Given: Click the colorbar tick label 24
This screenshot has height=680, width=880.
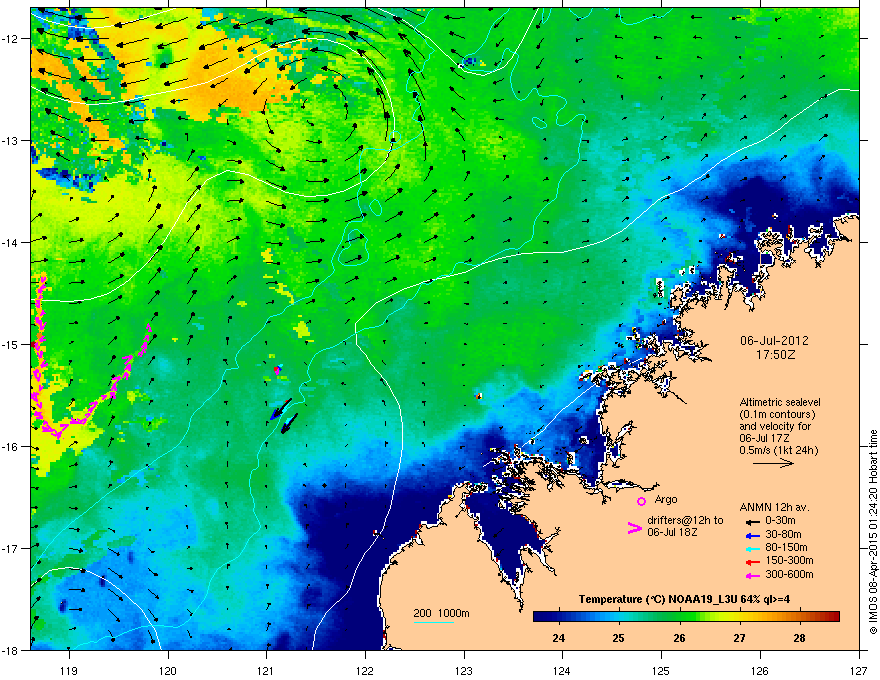Looking at the screenshot, I should pyautogui.click(x=558, y=638).
